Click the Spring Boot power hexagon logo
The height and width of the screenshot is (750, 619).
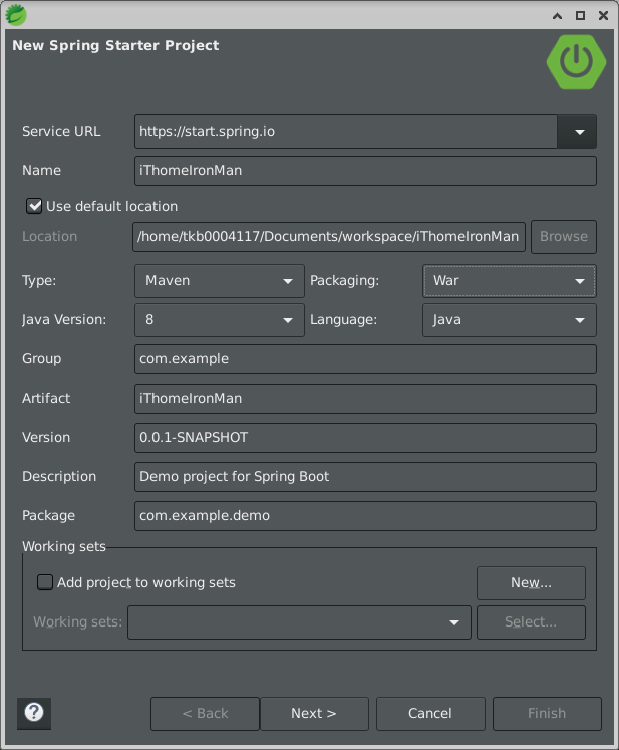(576, 62)
